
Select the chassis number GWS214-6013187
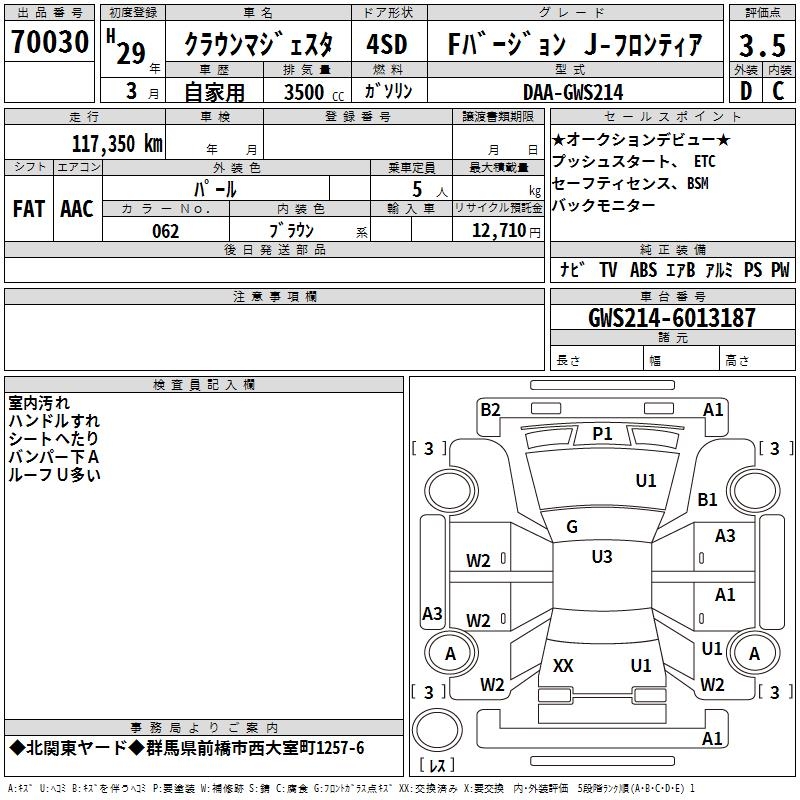point(672,317)
